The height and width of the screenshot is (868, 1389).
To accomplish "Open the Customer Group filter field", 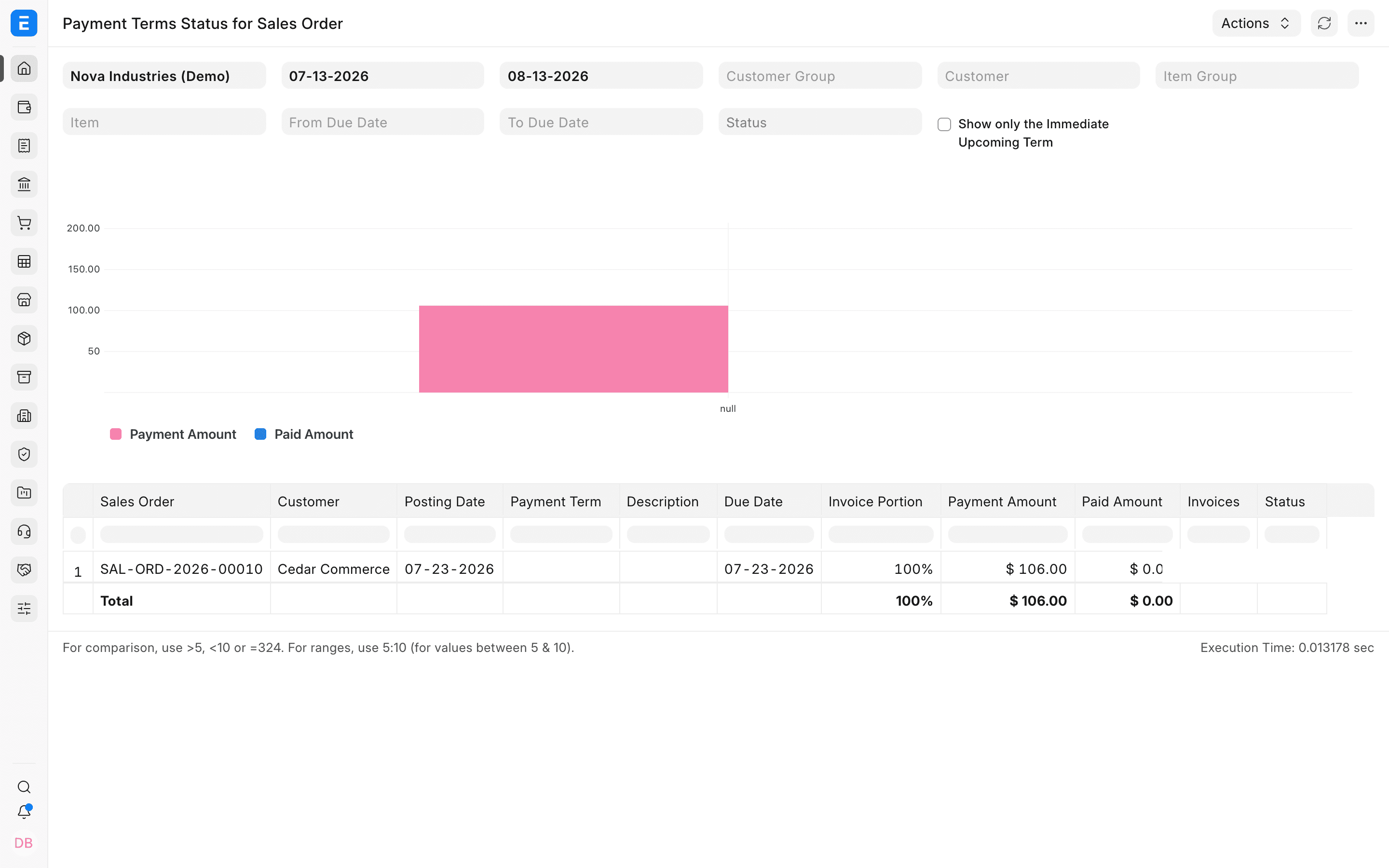I will [x=819, y=76].
